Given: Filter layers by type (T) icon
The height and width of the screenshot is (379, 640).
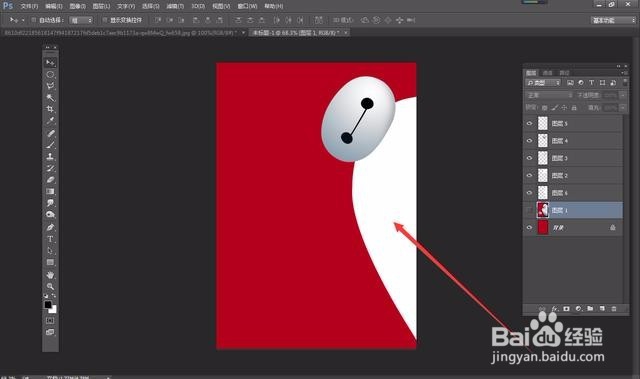Looking at the screenshot, I should pyautogui.click(x=591, y=83).
